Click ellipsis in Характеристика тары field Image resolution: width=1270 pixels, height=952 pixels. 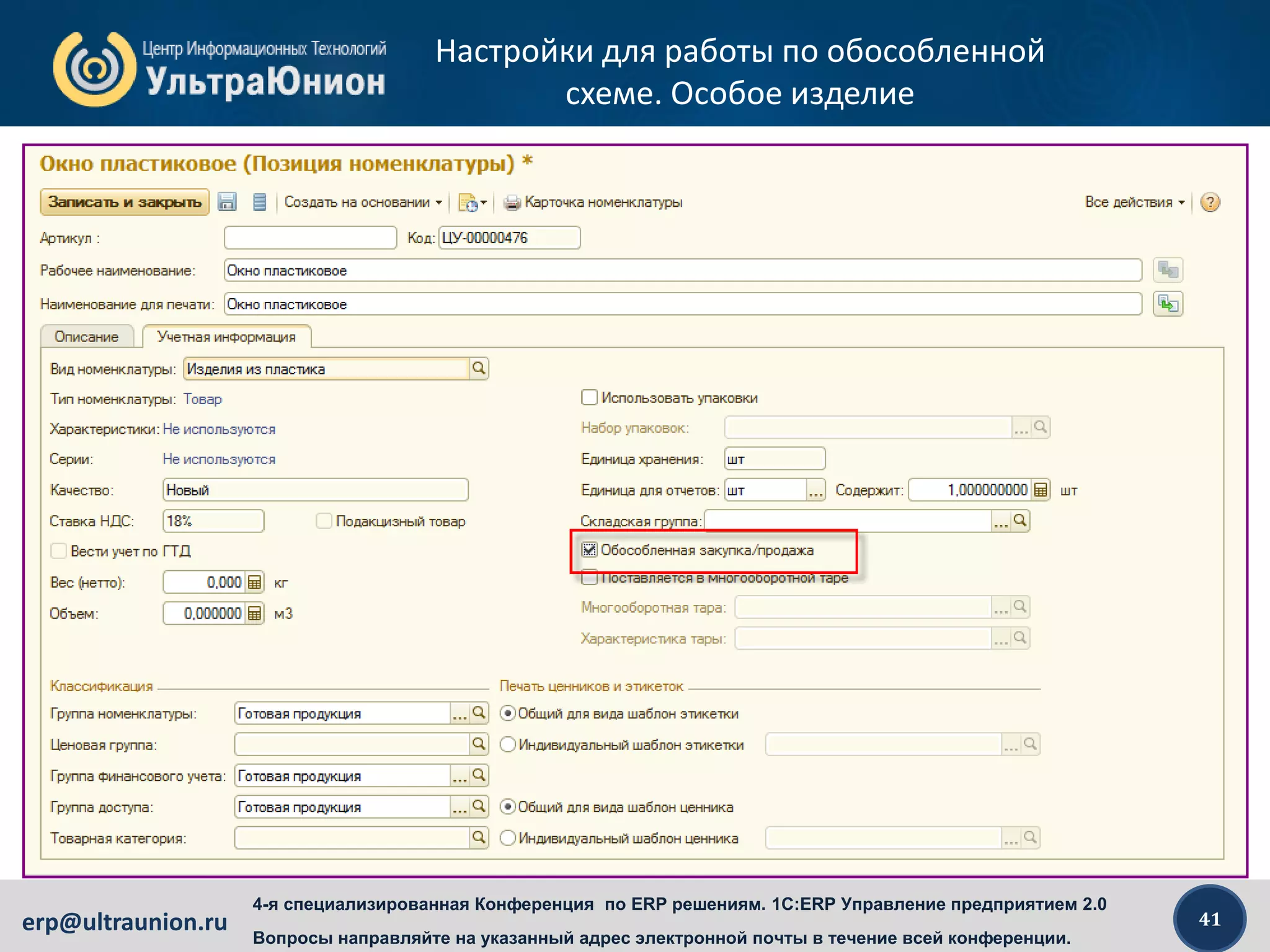[1001, 638]
